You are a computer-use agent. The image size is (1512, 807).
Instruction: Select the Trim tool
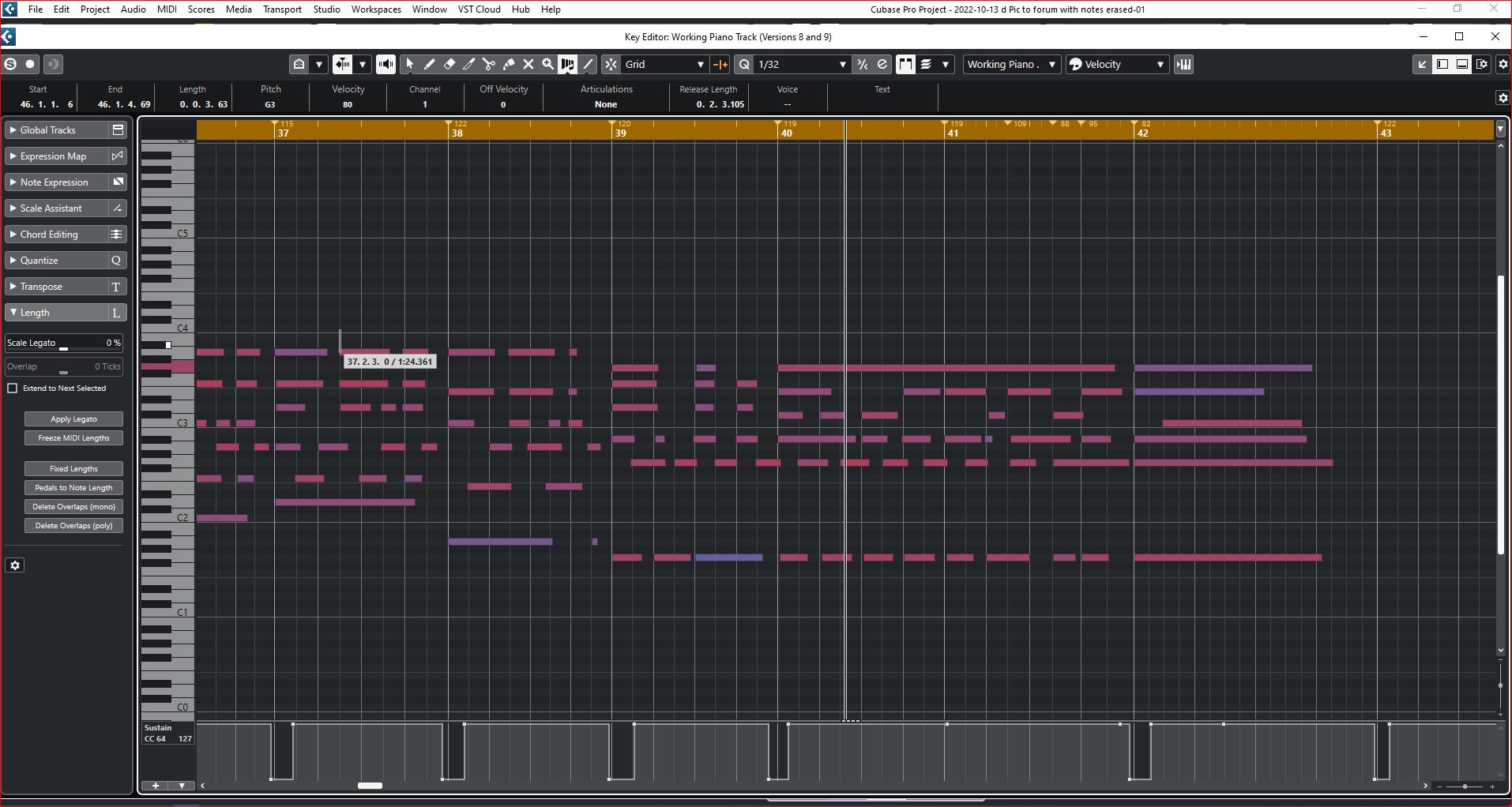tap(468, 64)
